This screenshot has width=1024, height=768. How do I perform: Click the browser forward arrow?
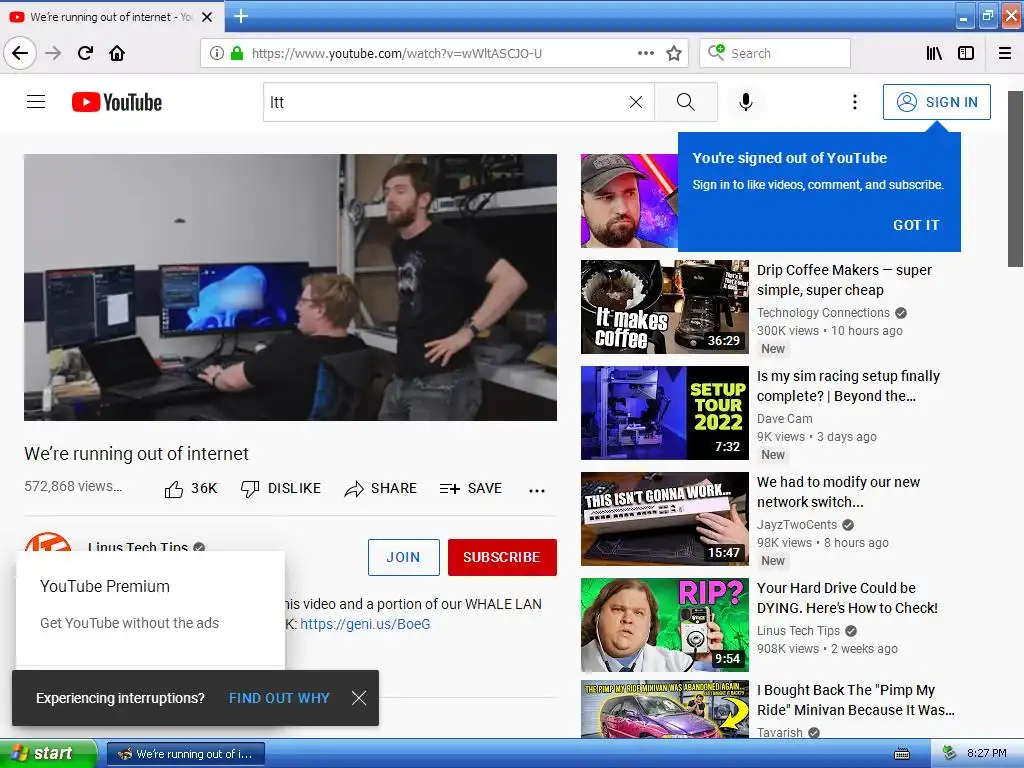point(53,53)
